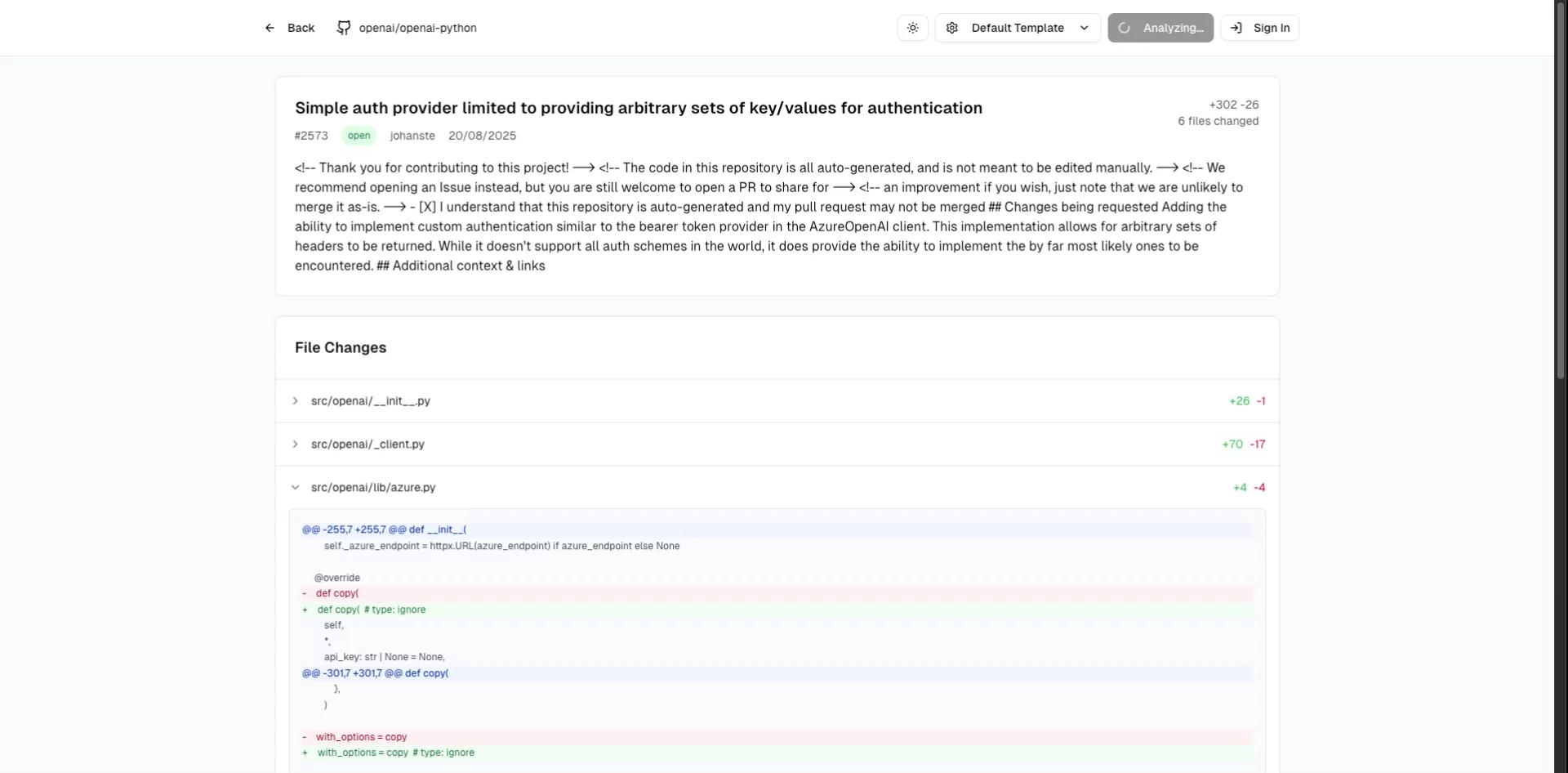
Task: Collapse the src/openai/lib/azure.py chevron
Action: [295, 488]
